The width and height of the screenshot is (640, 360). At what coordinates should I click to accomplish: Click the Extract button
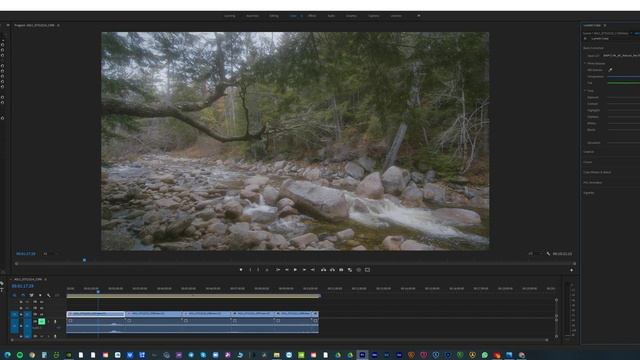tap(332, 270)
